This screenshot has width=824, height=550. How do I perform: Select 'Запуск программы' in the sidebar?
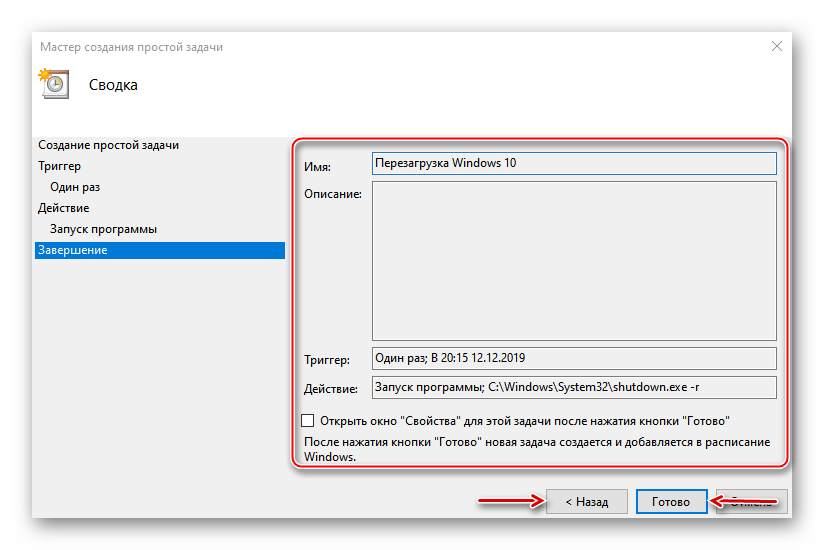tap(103, 229)
